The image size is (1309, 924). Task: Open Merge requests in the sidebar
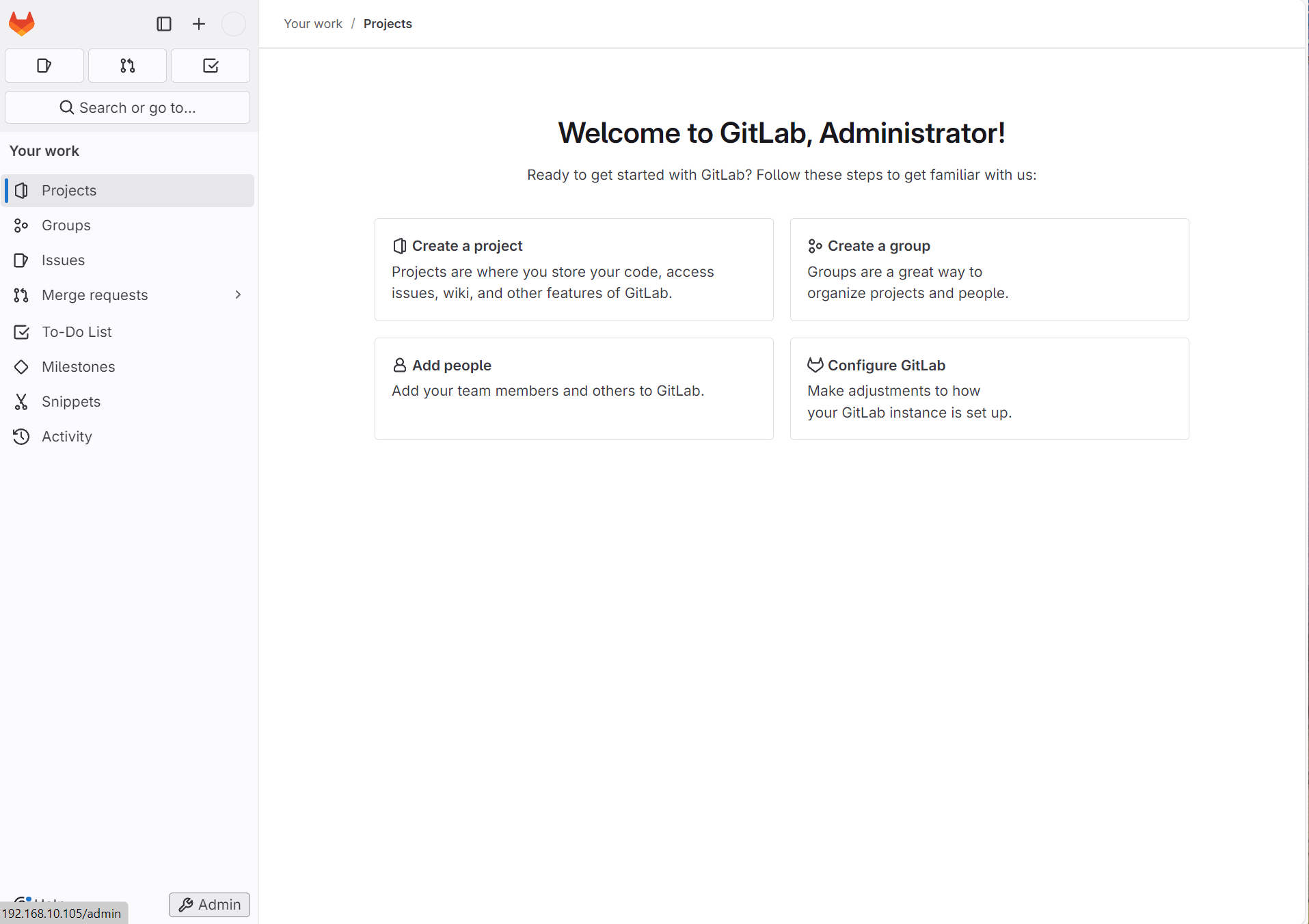pyautogui.click(x=129, y=295)
